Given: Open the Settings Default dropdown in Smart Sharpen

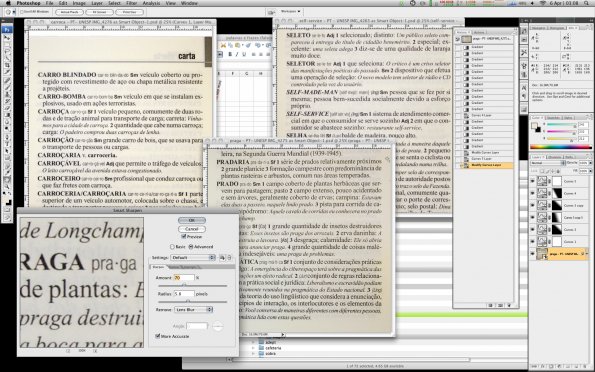Looking at the screenshot, I should tap(193, 258).
